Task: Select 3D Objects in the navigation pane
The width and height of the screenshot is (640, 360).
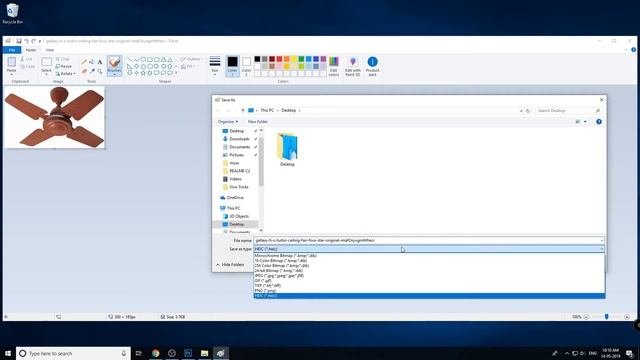Action: coord(236,216)
